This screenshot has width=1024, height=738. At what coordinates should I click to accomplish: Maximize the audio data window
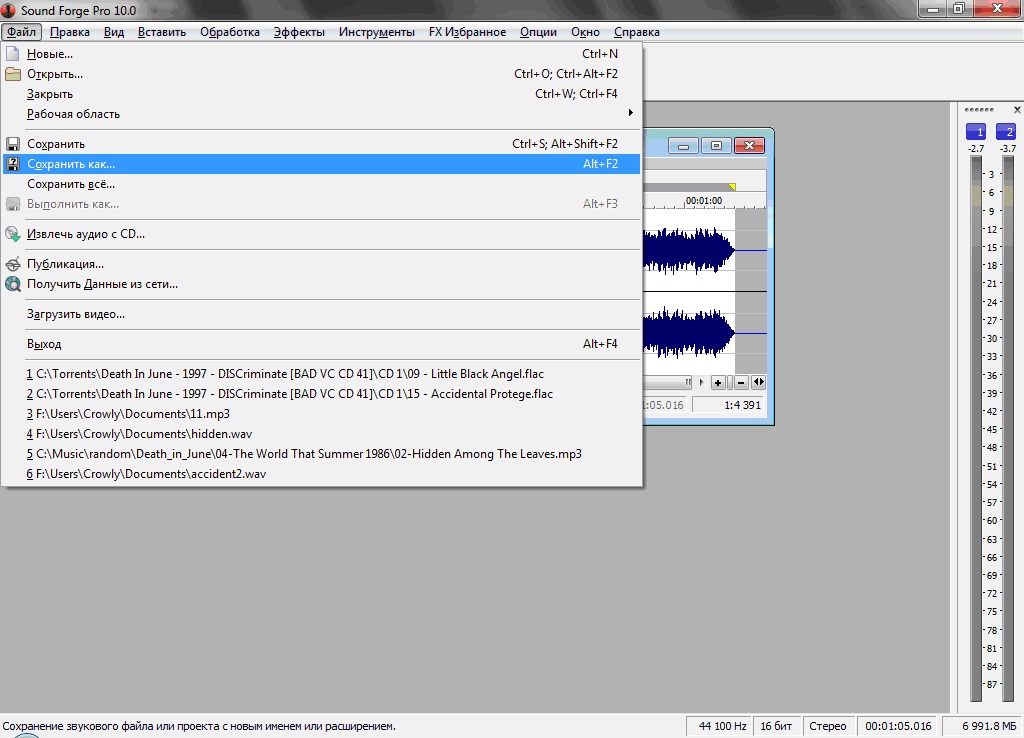pos(716,146)
